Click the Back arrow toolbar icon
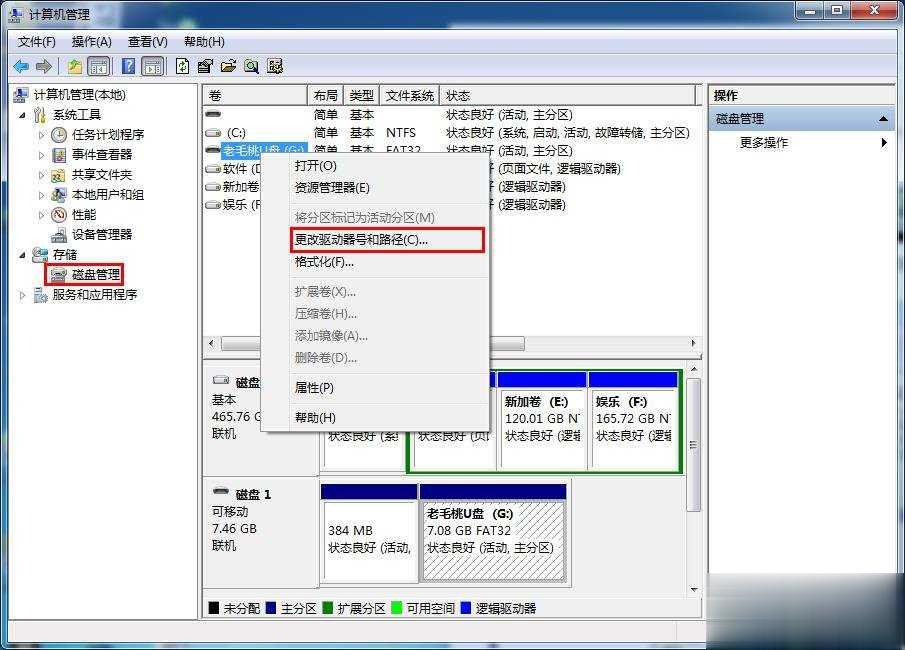905x650 pixels. pos(21,66)
